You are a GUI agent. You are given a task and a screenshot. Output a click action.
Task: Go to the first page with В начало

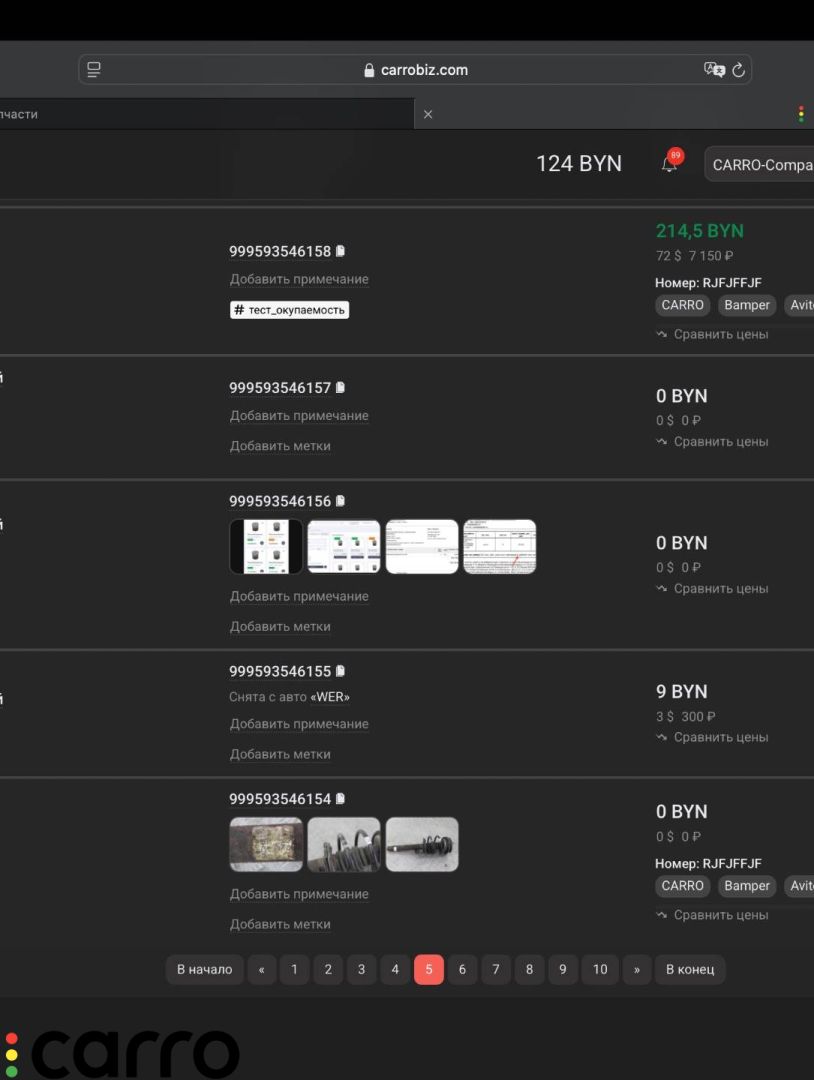(x=205, y=970)
